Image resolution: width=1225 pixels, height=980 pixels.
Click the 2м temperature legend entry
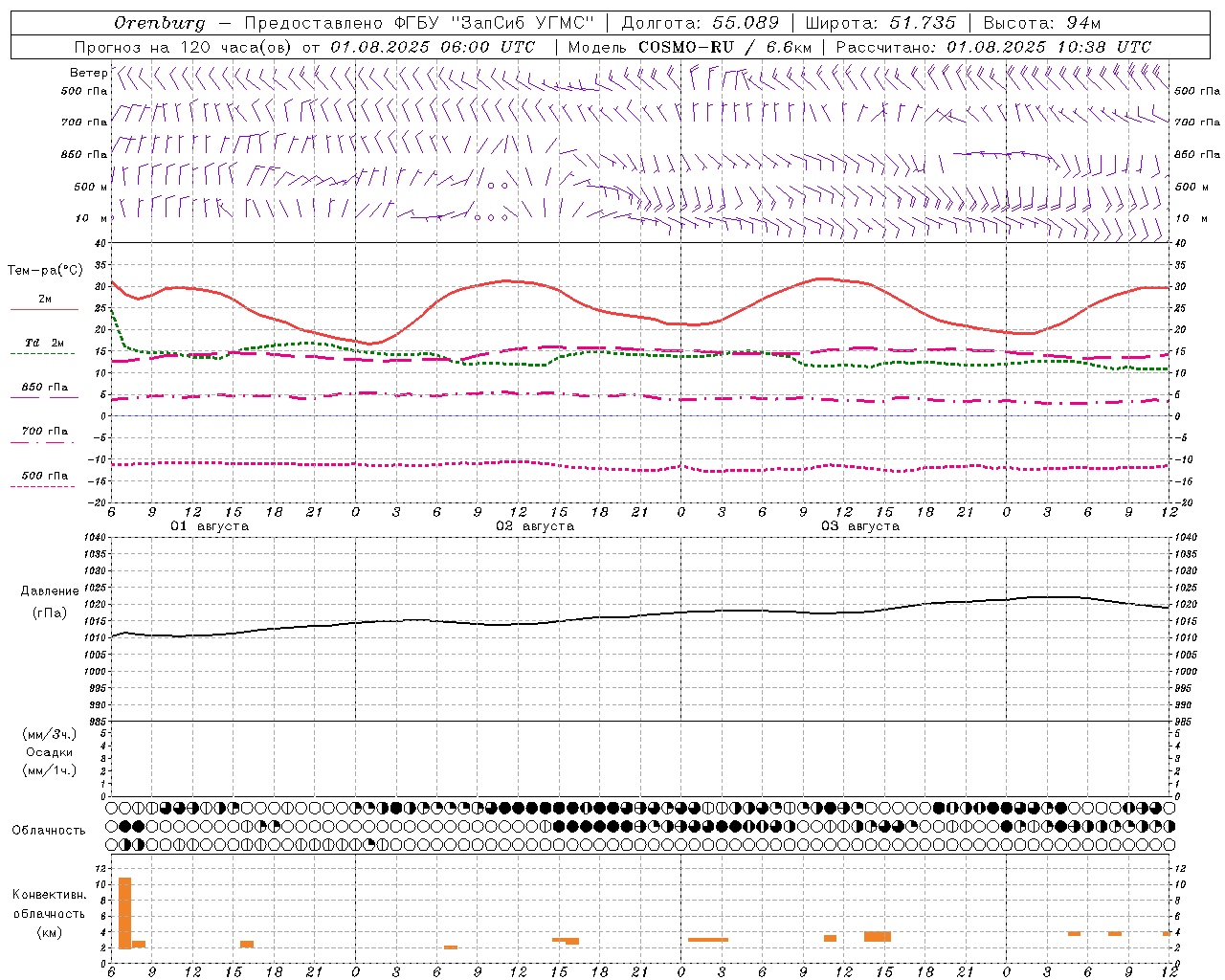[x=45, y=299]
